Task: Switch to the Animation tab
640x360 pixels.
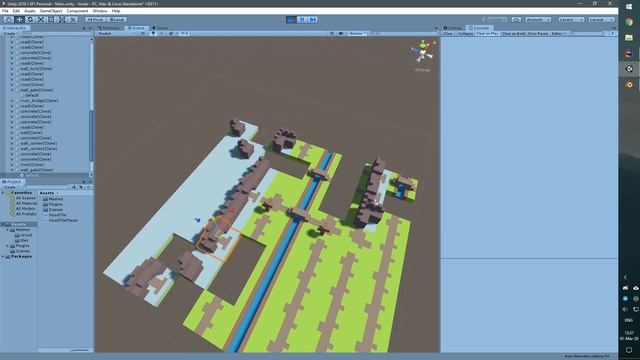Action: pyautogui.click(x=109, y=28)
